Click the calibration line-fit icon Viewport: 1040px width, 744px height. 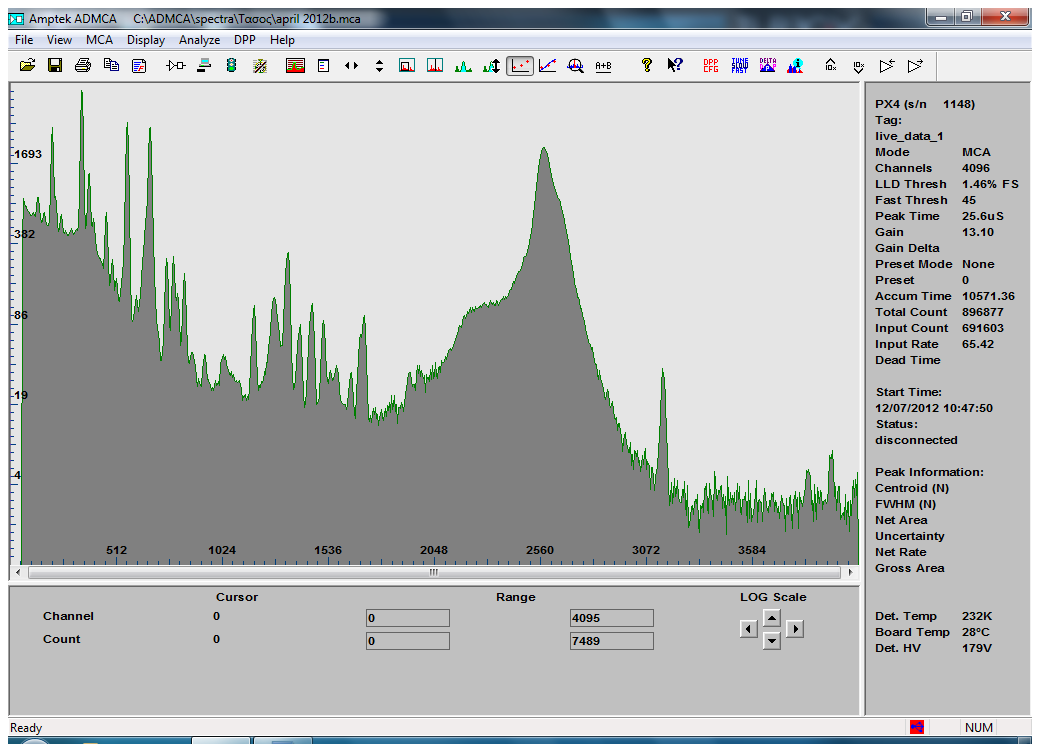(x=548, y=65)
